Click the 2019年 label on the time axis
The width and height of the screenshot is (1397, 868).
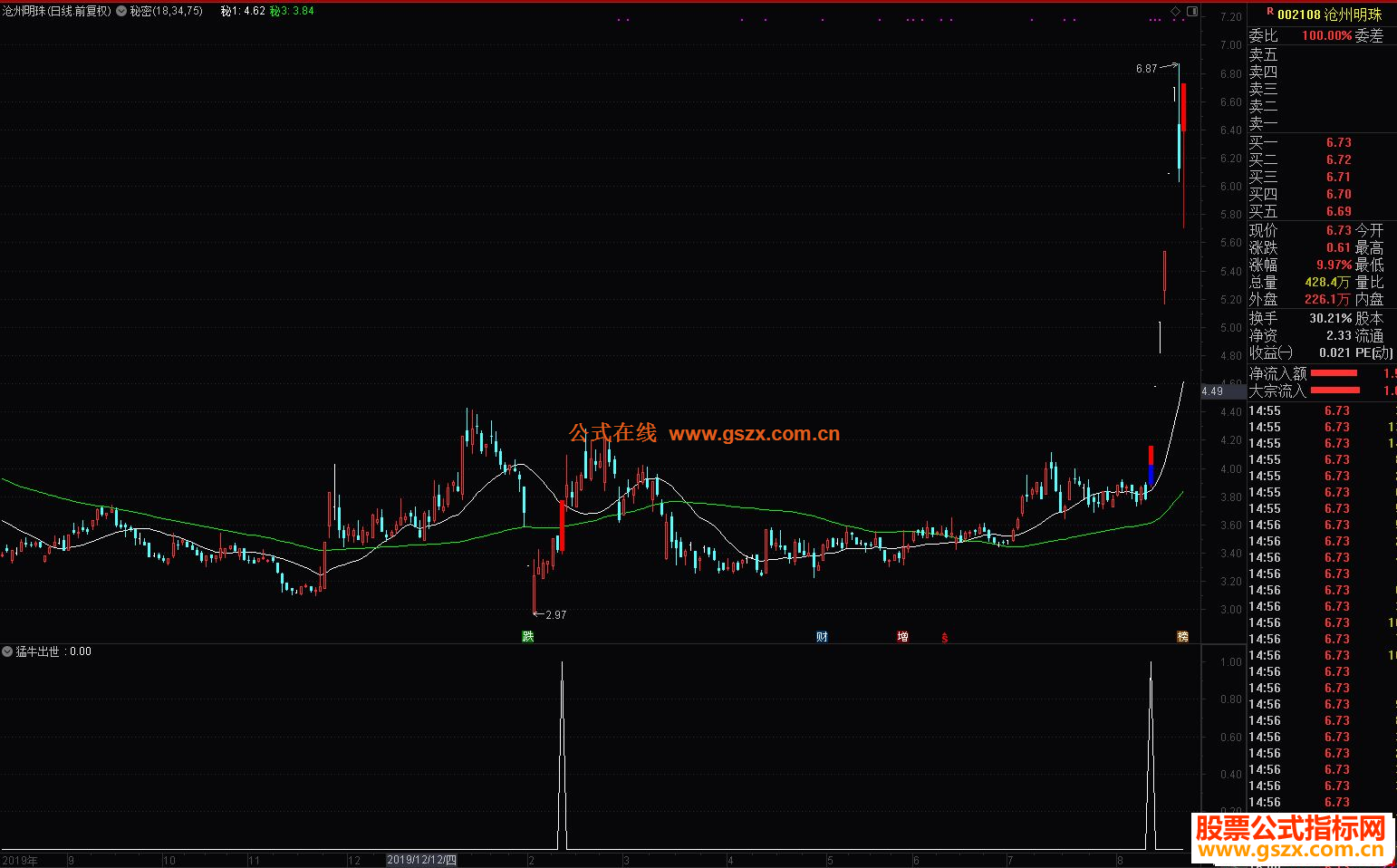[x=20, y=860]
